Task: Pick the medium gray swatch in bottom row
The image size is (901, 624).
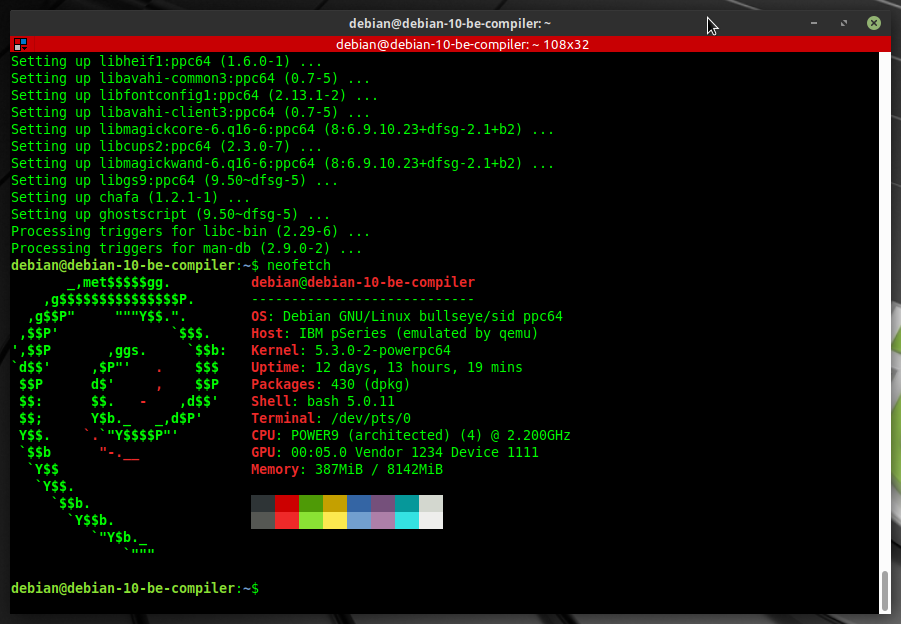Action: click(263, 520)
